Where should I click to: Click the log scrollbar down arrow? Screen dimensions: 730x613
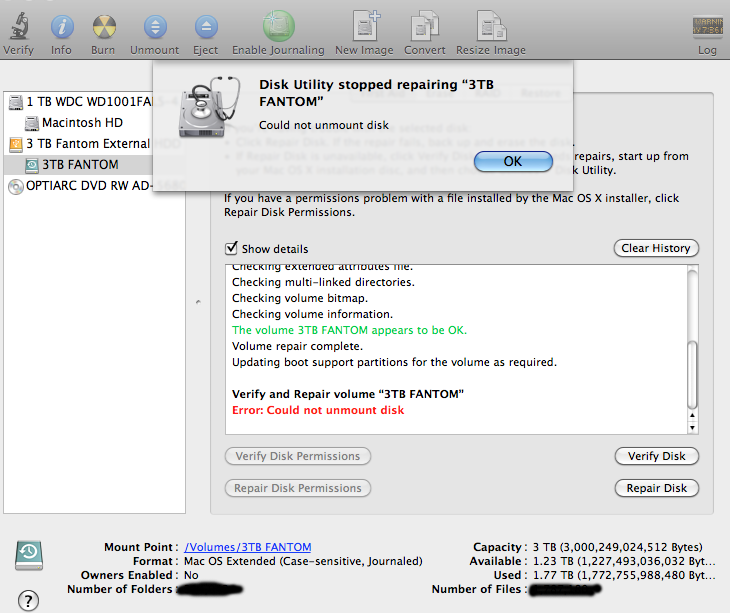692,428
